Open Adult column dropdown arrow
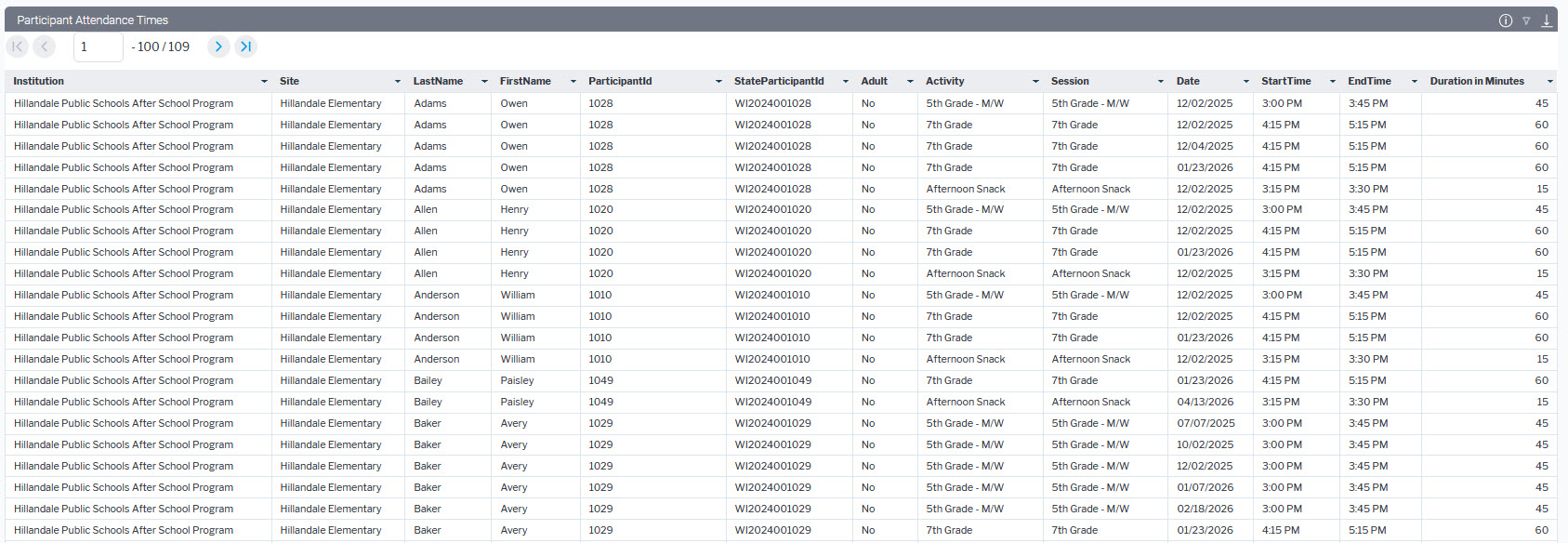Viewport: 1568px width, 543px height. pos(910,82)
